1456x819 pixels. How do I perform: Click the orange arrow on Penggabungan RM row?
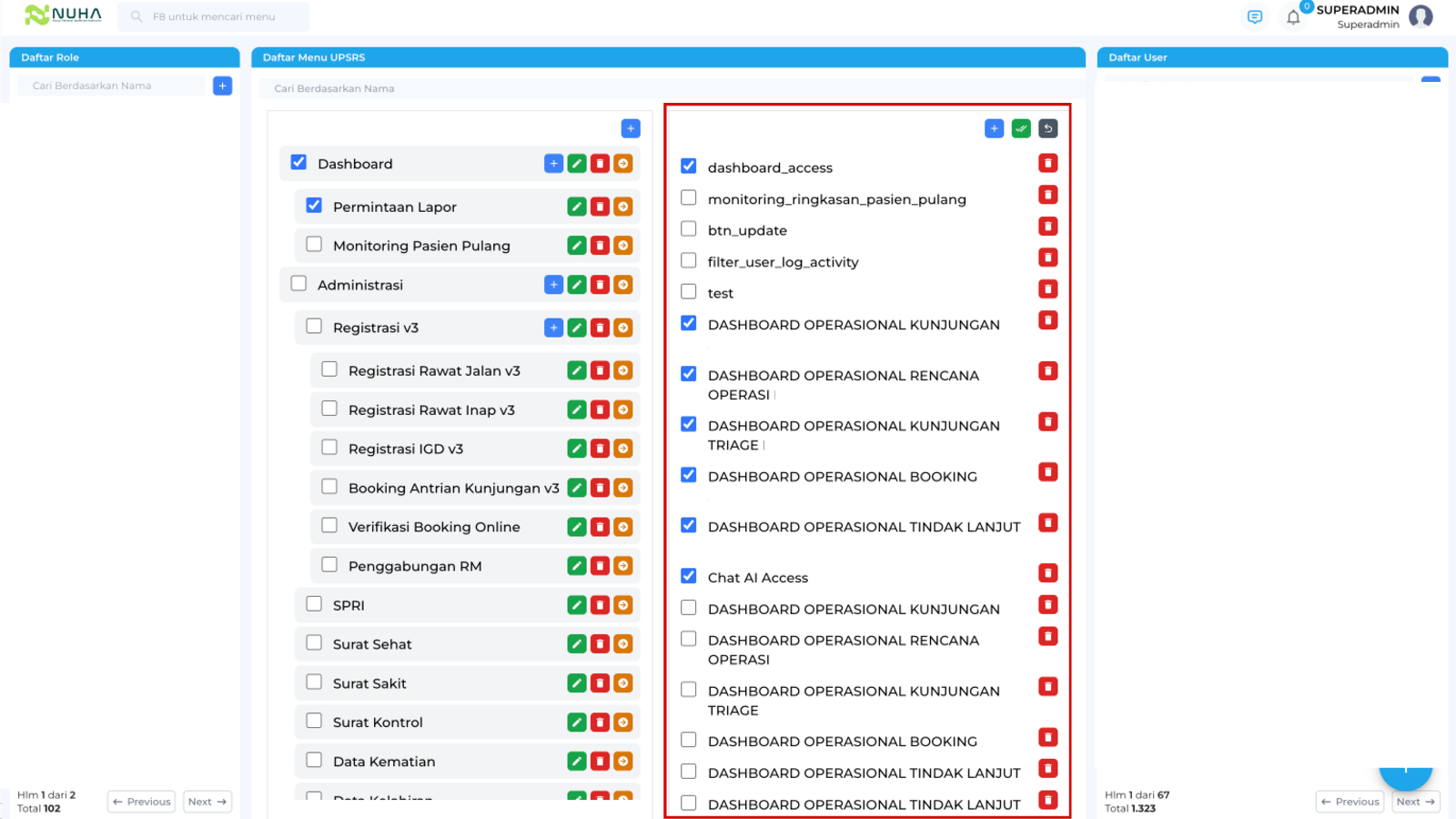coord(623,566)
